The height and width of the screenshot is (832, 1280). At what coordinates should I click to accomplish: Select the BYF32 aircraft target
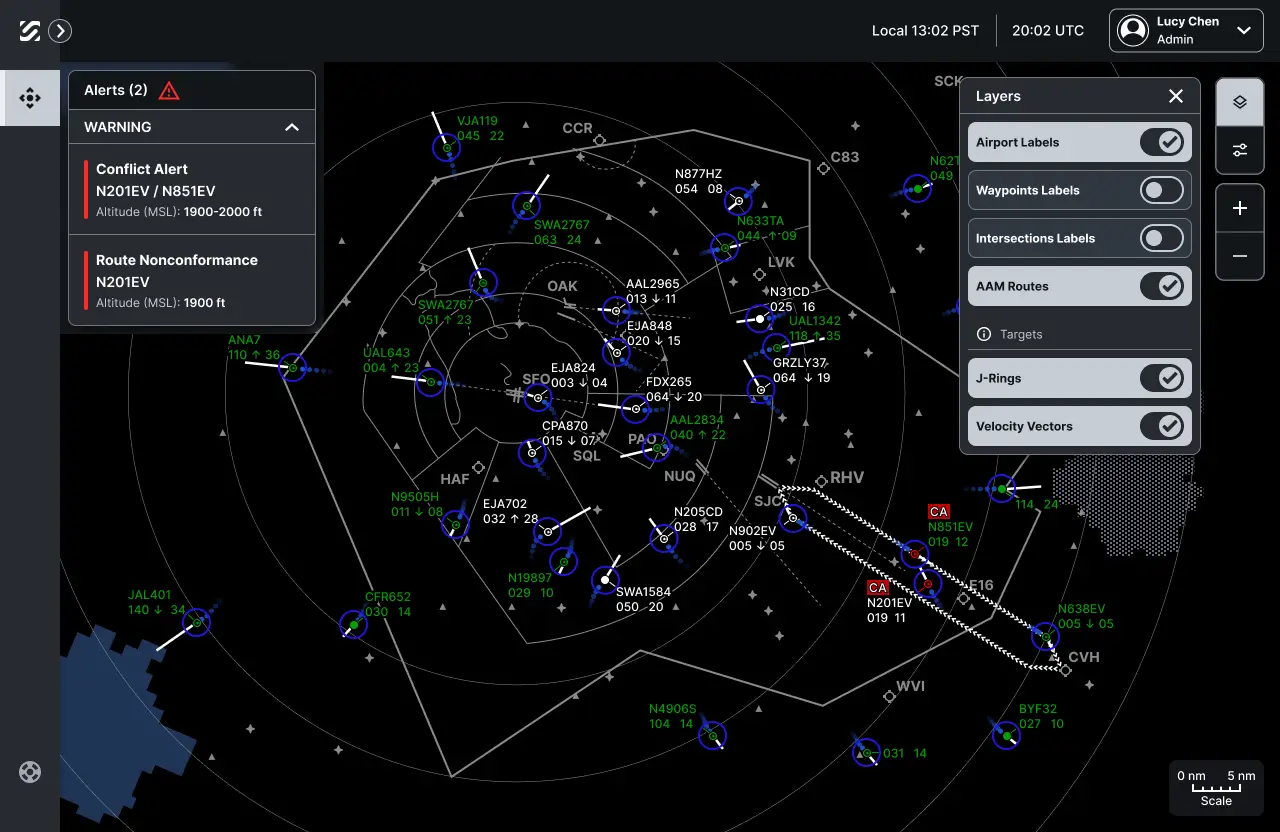[x=1006, y=736]
